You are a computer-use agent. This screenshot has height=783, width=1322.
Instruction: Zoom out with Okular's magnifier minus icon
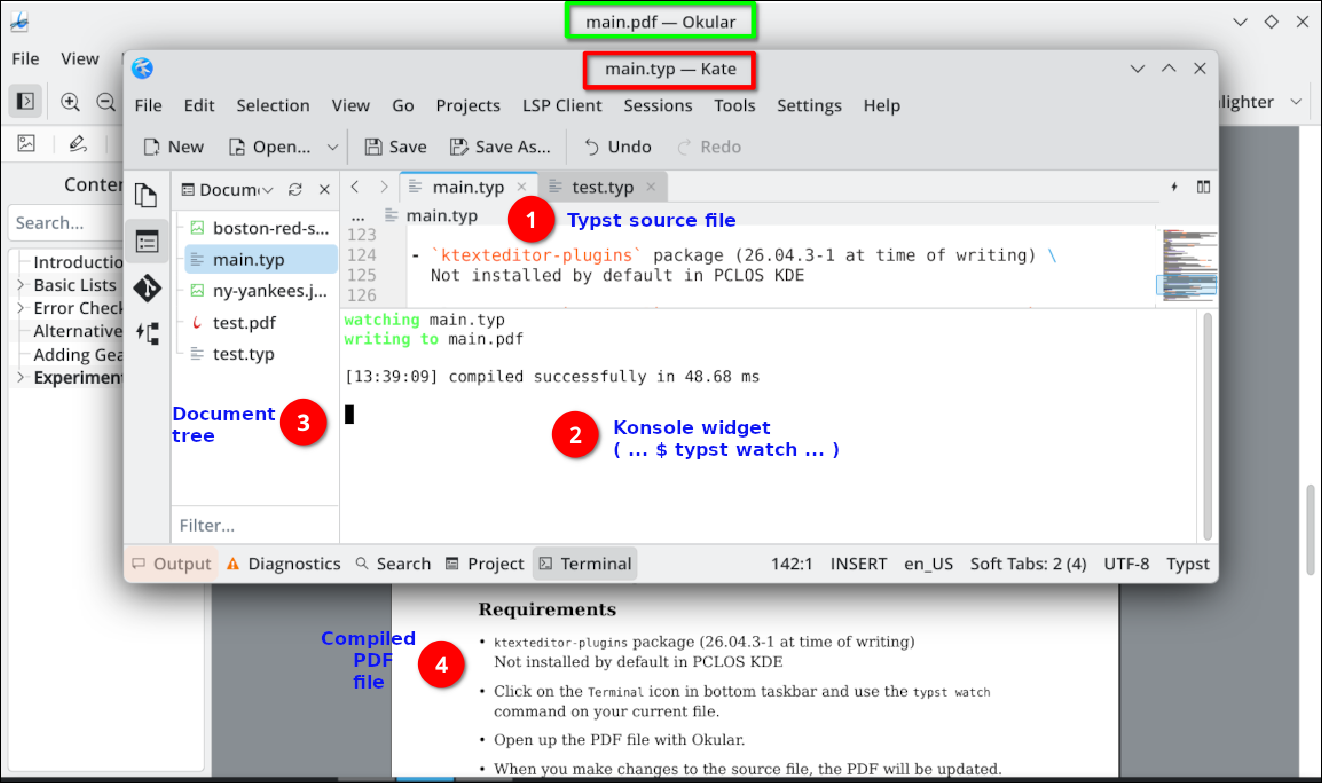tap(105, 101)
